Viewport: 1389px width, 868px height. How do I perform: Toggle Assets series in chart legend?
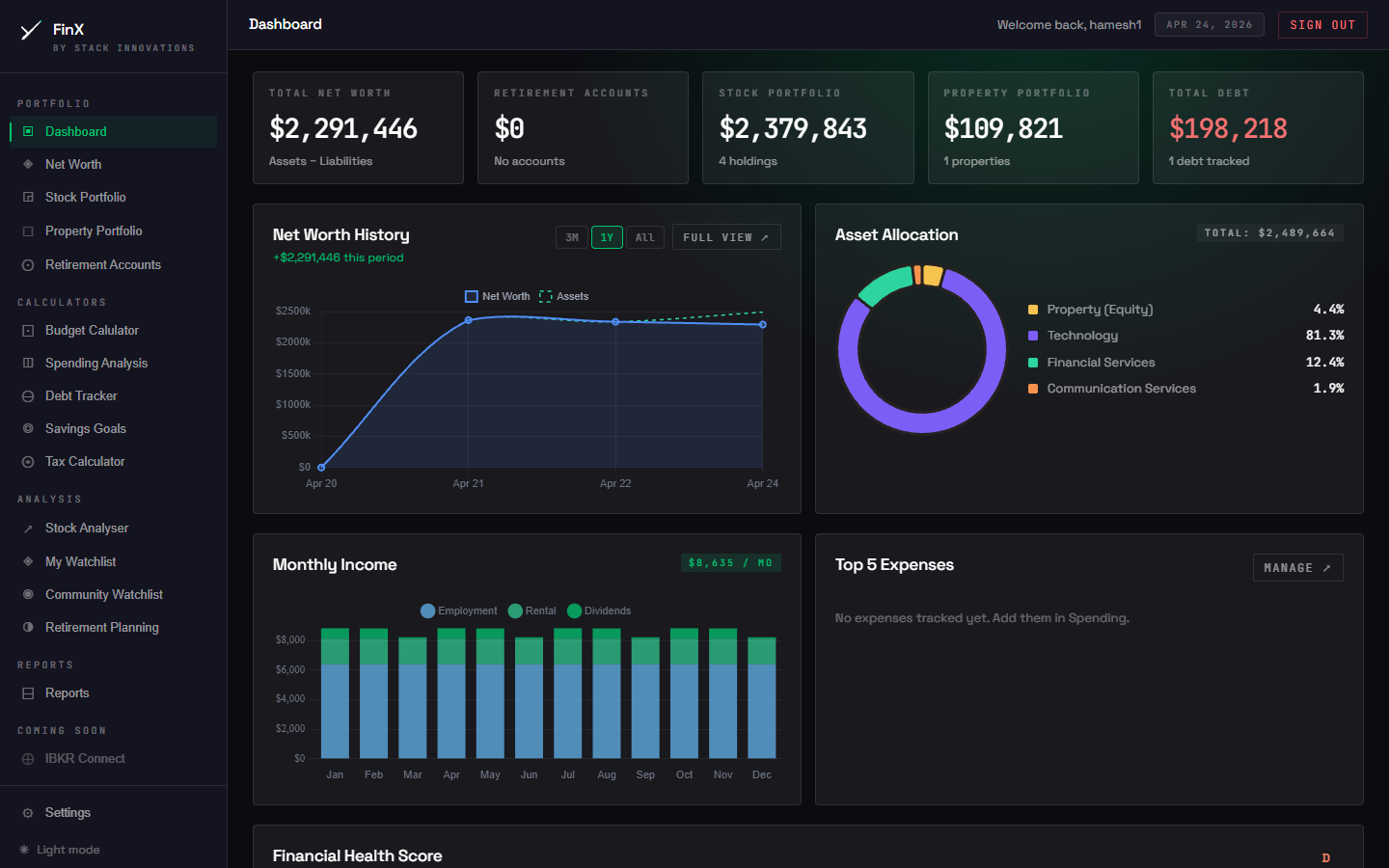click(x=564, y=296)
